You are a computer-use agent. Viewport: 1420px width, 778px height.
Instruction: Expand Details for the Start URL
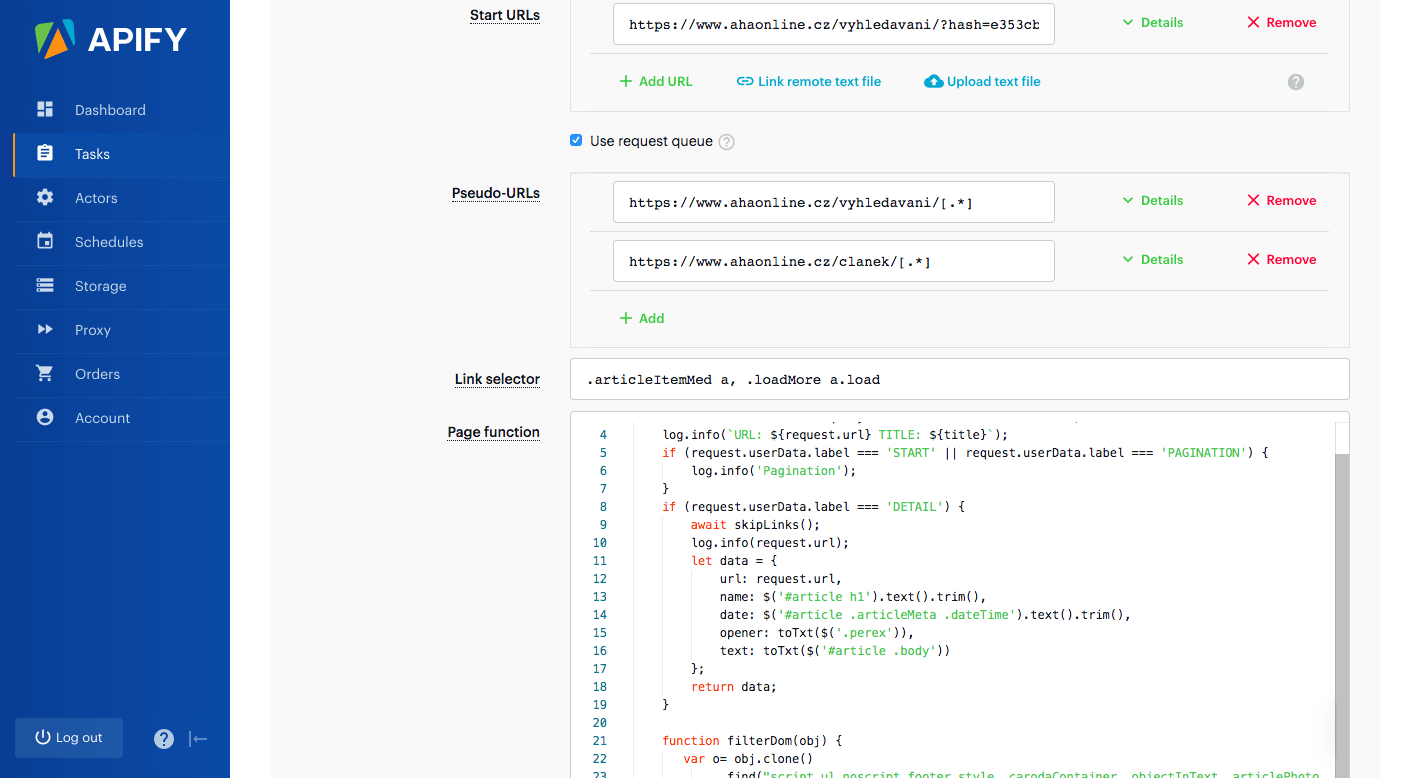pos(1152,22)
